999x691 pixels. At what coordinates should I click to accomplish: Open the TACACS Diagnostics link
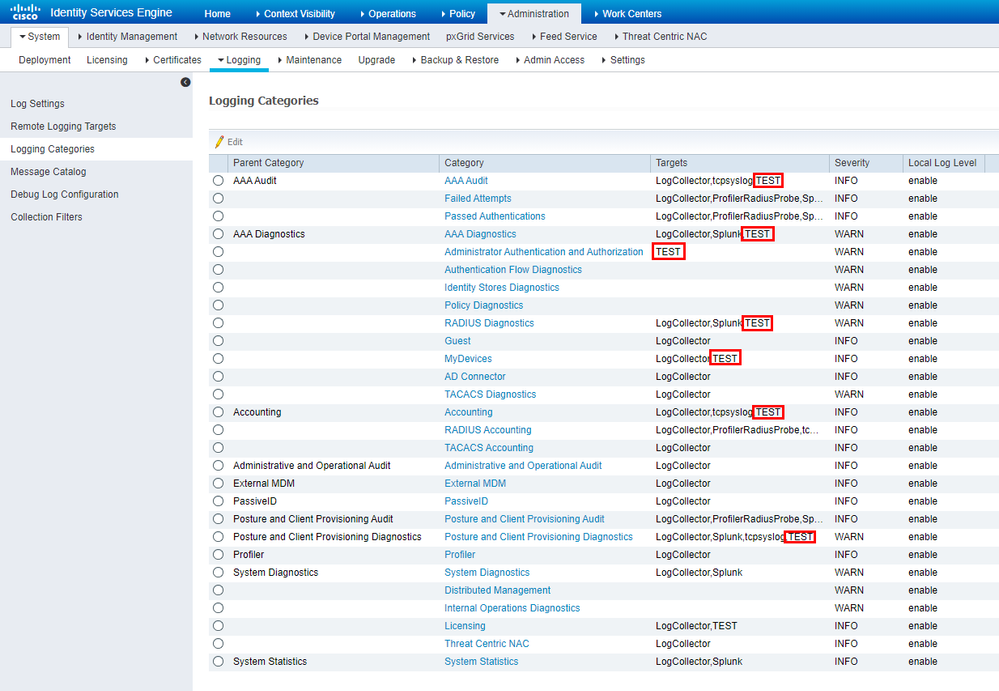[491, 395]
